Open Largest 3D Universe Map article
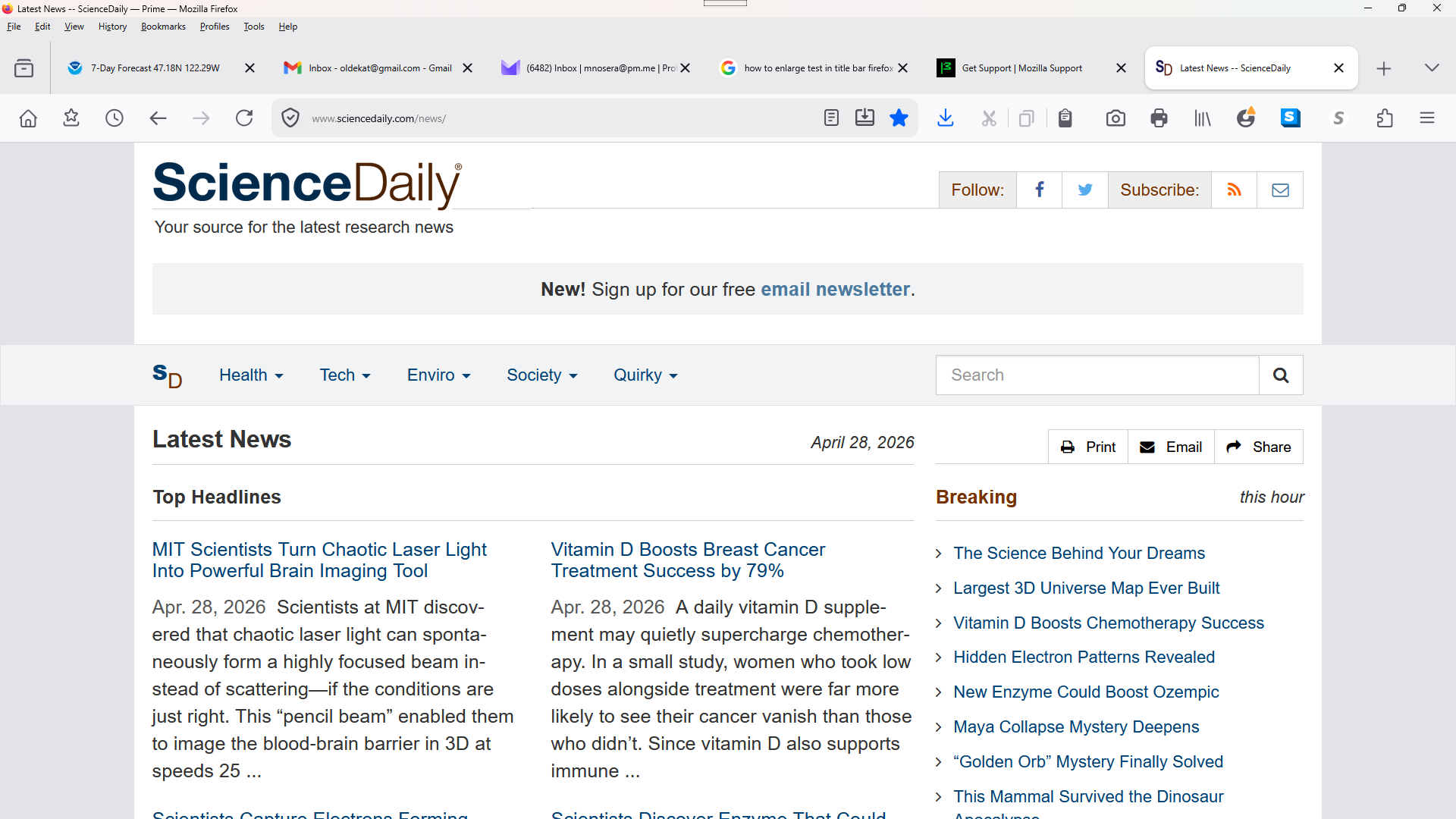This screenshot has height=819, width=1456. [1086, 588]
